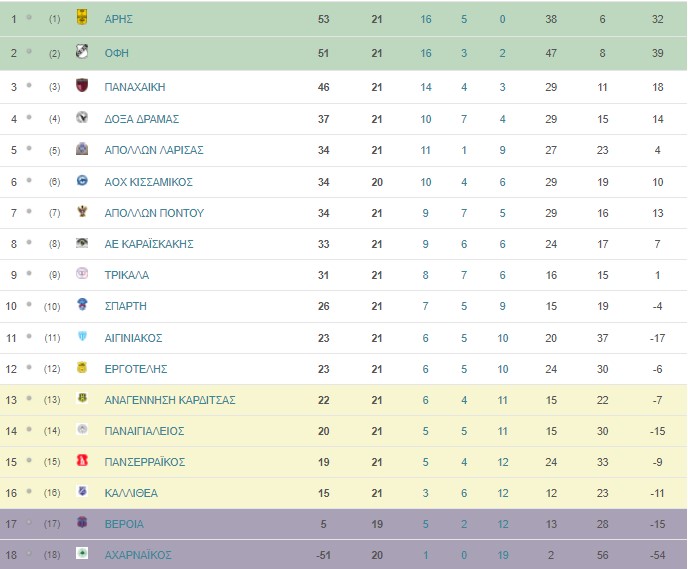Open the ΑΠΟΛΛΩΝ ΛΑΡΙΣΑΣ team page
The image size is (688, 569).
[154, 150]
